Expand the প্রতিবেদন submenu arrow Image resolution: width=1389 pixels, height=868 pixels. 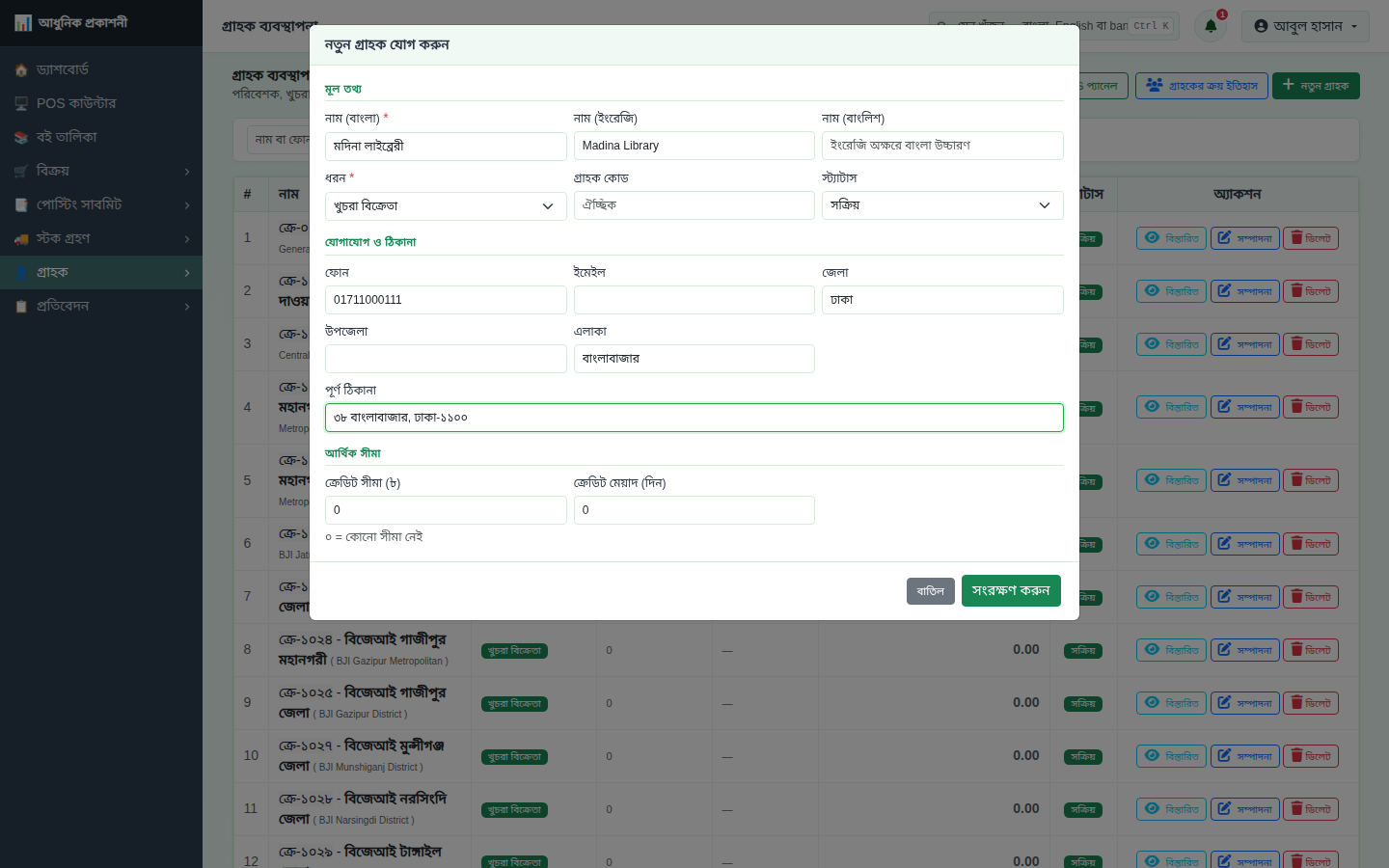click(x=187, y=307)
